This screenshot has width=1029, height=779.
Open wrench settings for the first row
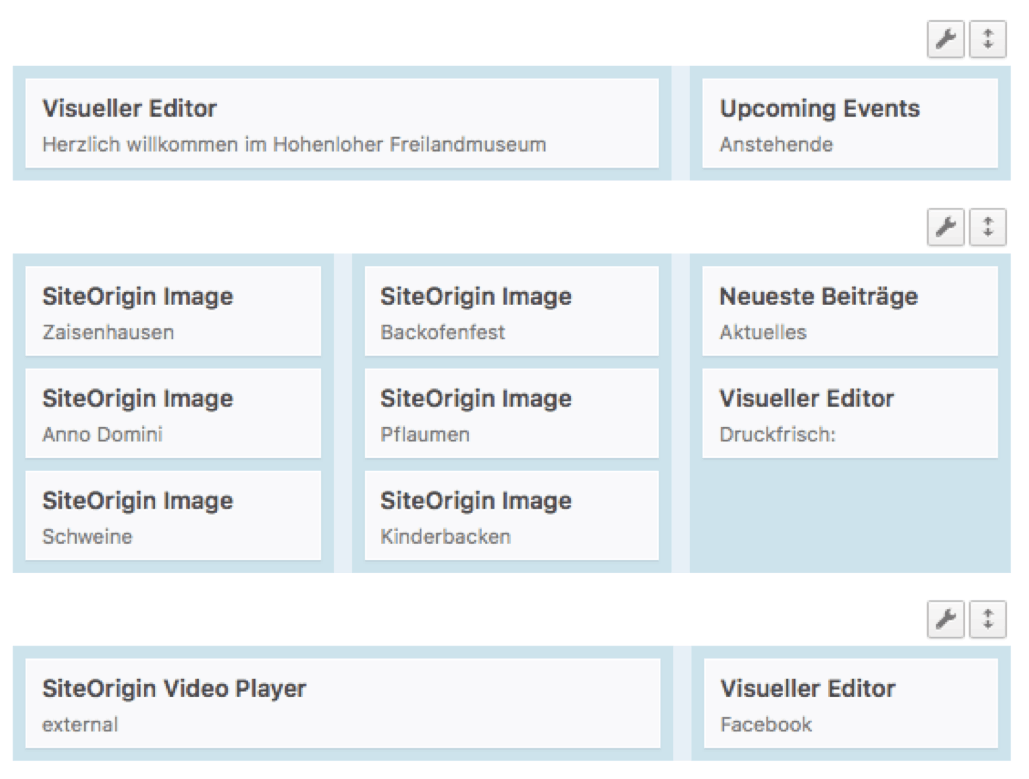pyautogui.click(x=945, y=40)
